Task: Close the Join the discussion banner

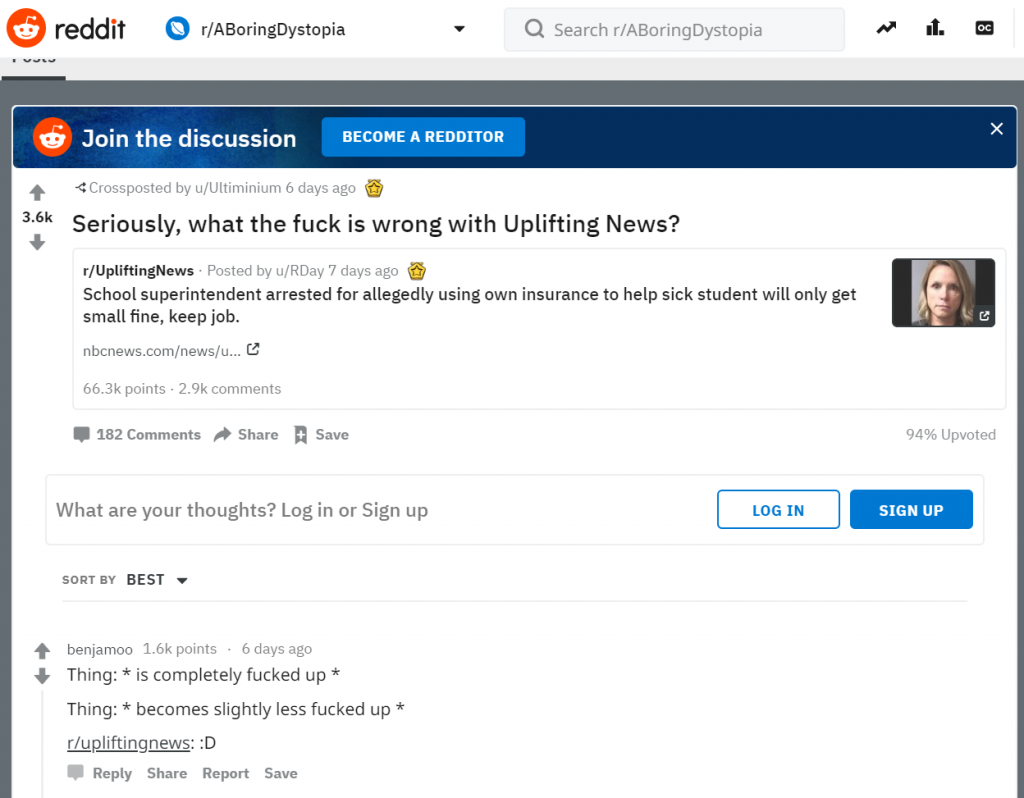Action: tap(997, 129)
